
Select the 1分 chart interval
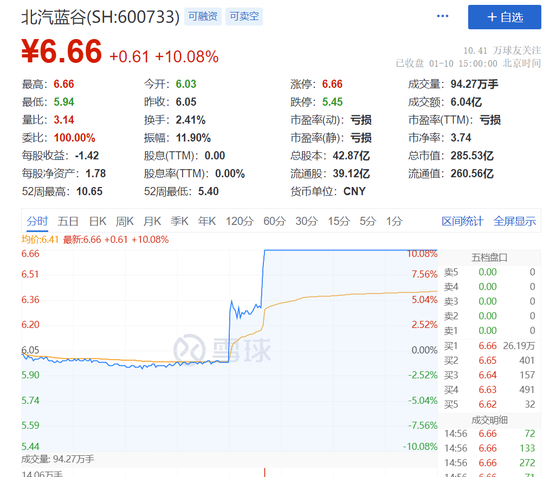tap(394, 221)
